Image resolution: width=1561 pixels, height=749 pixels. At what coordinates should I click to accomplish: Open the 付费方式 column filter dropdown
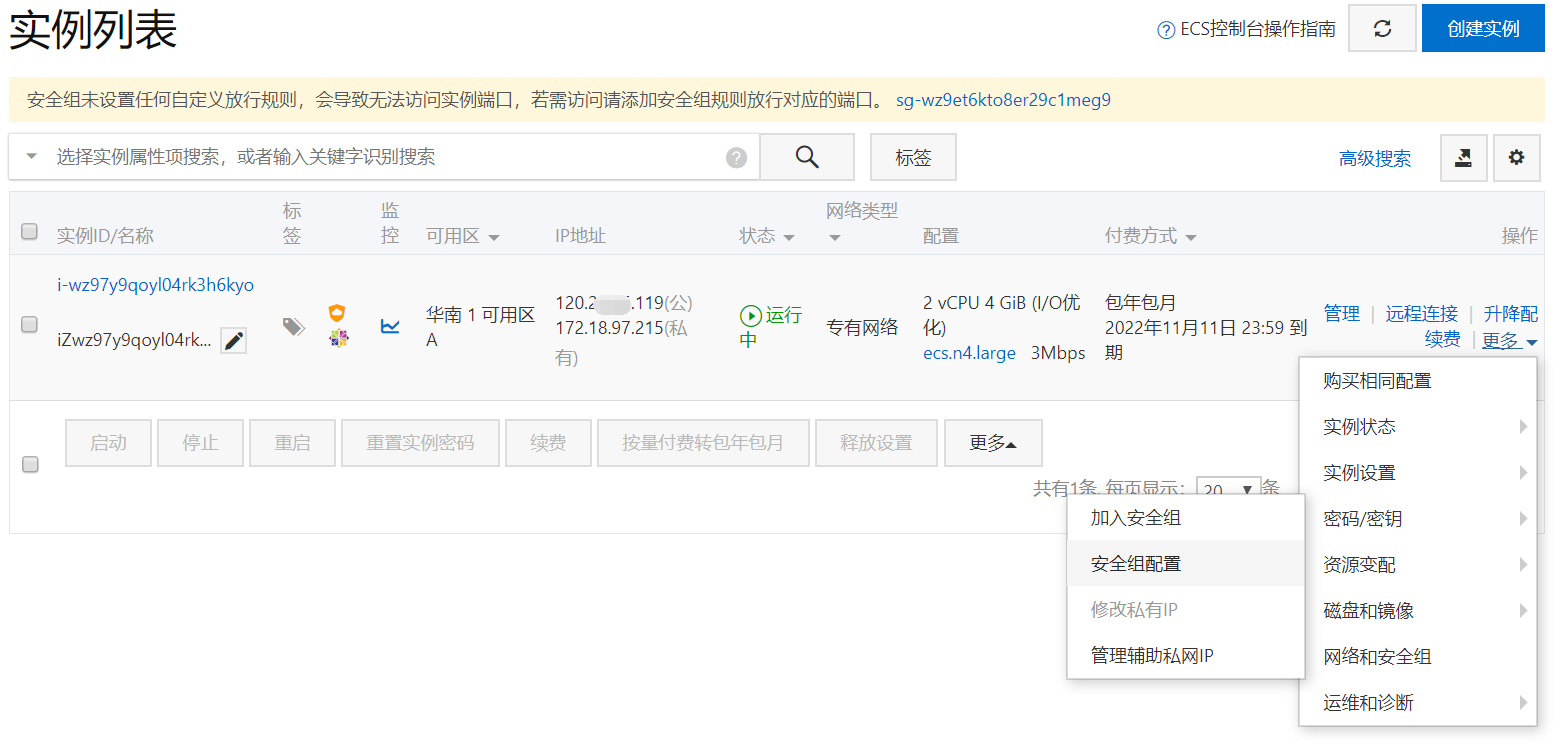1191,238
